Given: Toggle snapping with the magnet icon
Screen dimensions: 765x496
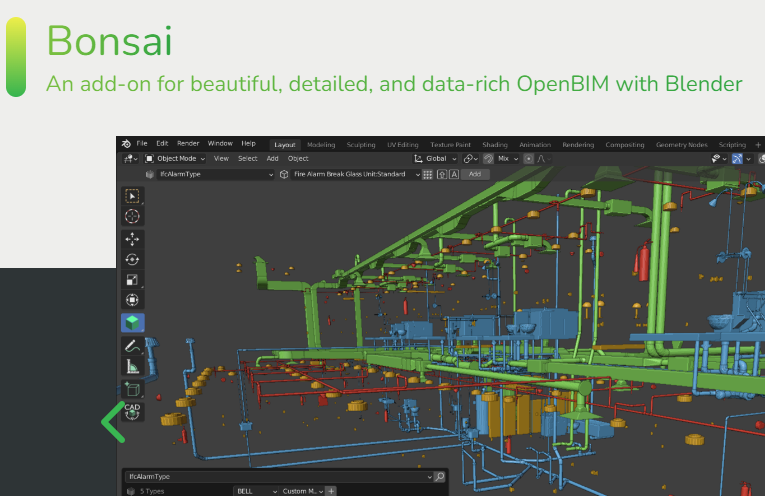Looking at the screenshot, I should point(488,159).
